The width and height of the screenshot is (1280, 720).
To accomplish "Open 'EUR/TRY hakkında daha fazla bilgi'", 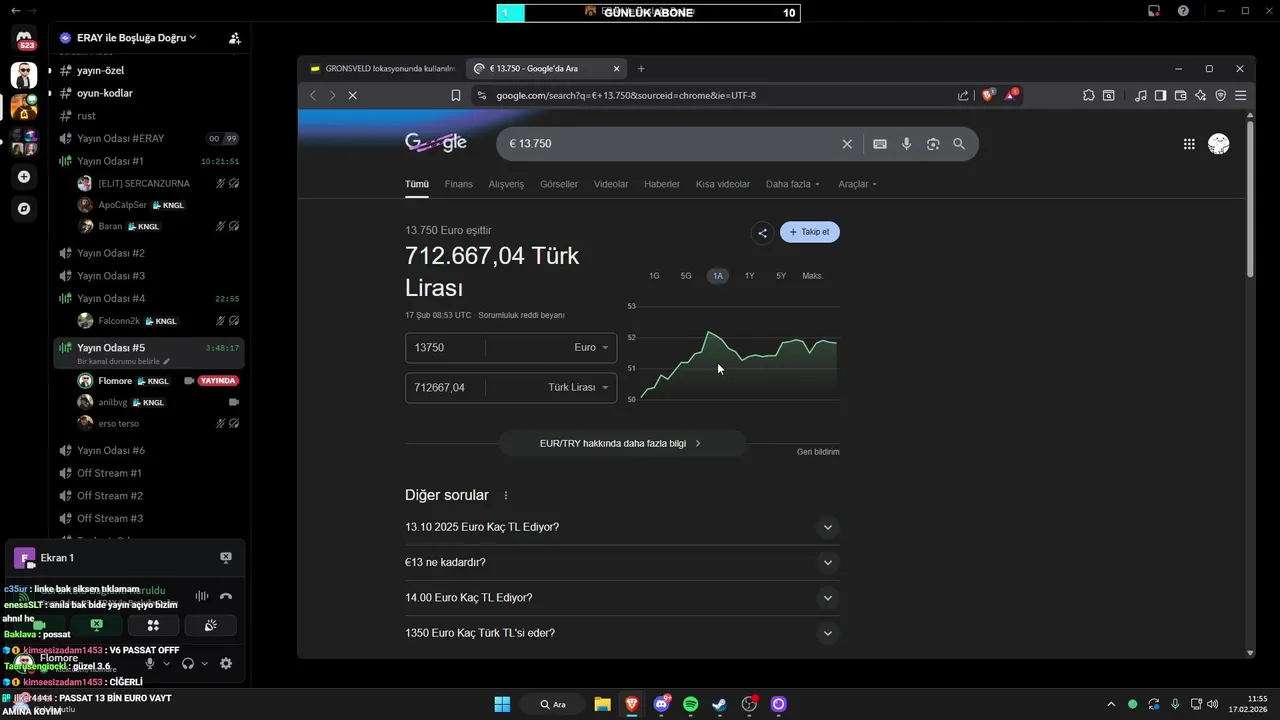I will [x=622, y=443].
